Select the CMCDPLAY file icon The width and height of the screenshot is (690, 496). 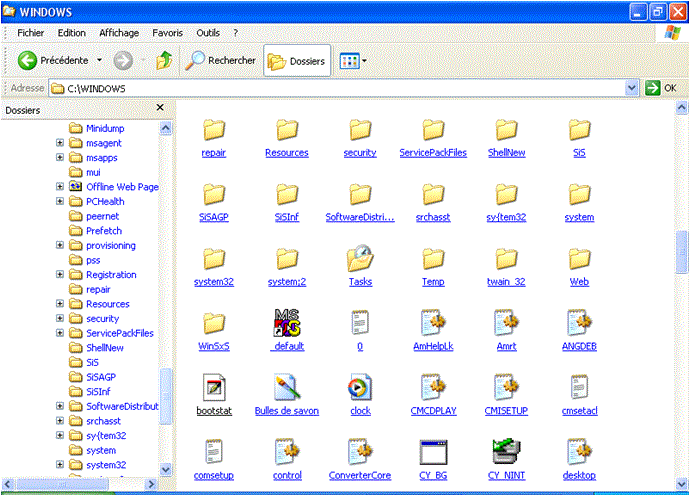pos(433,387)
